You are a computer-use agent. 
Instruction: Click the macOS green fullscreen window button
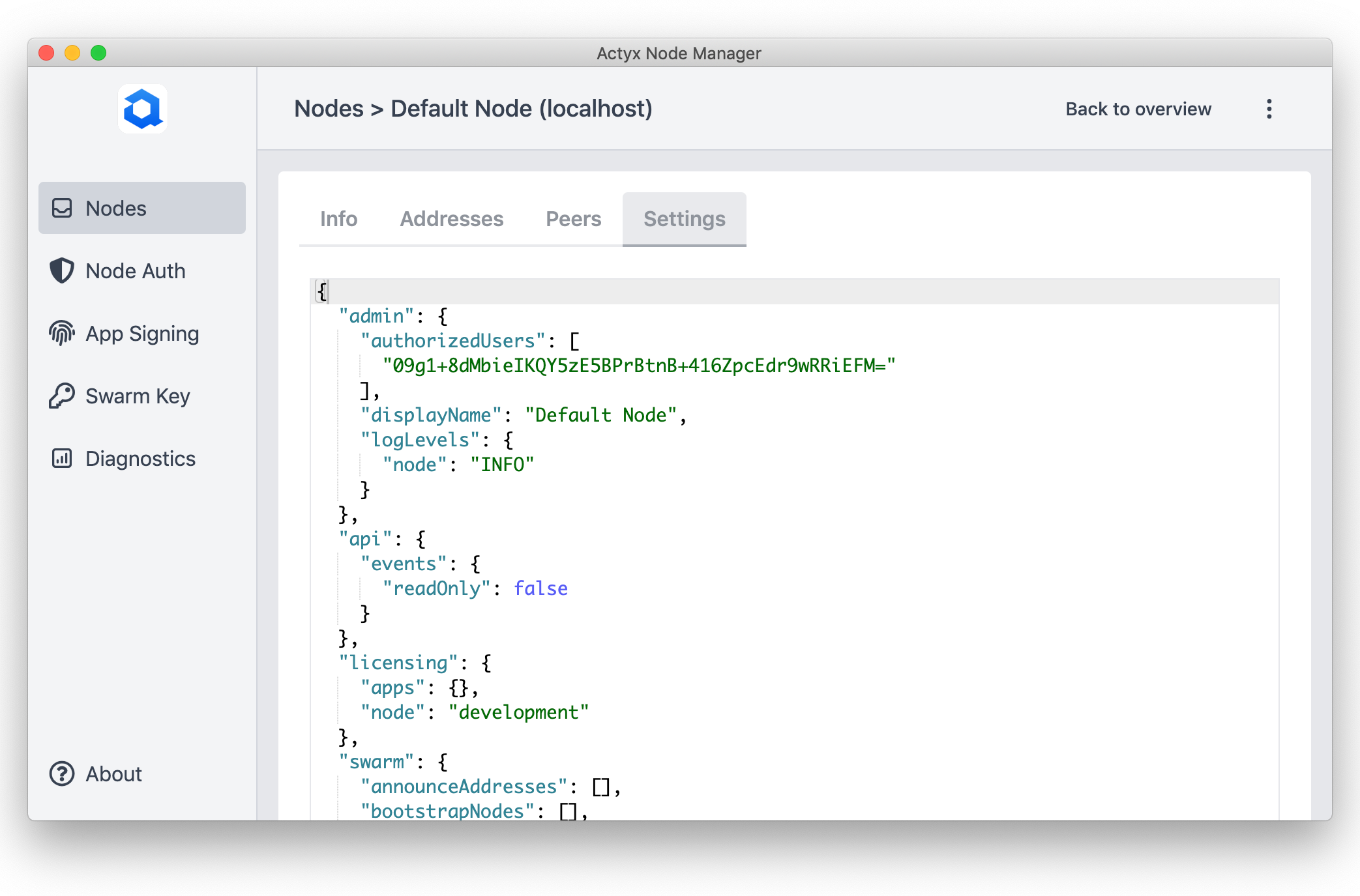[x=98, y=53]
